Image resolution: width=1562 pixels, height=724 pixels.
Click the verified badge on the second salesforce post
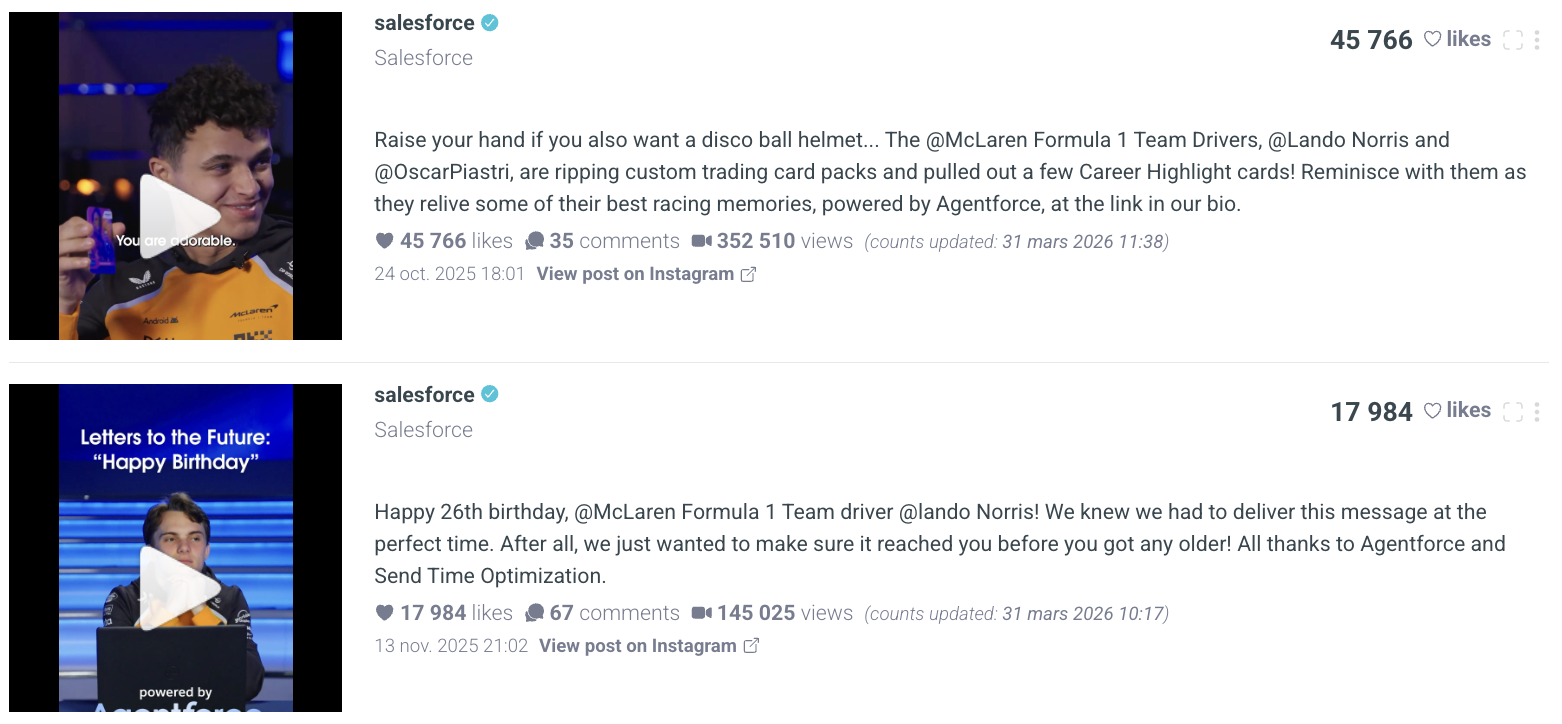[x=489, y=395]
